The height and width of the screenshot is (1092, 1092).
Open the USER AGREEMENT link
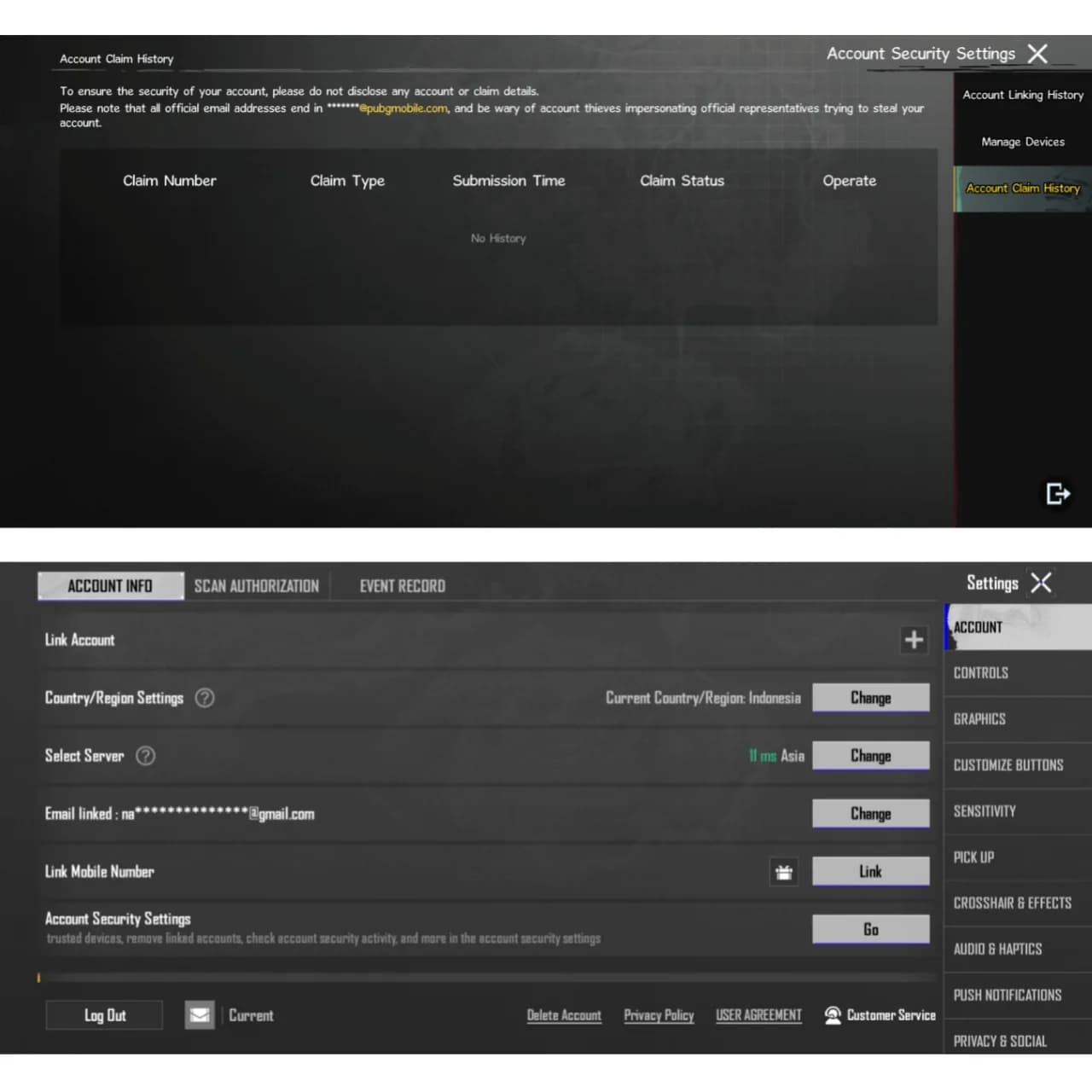758,1015
